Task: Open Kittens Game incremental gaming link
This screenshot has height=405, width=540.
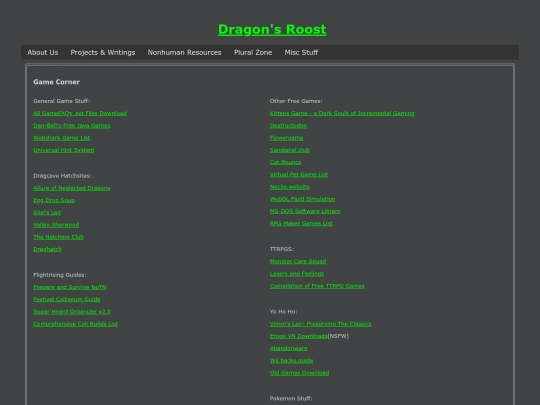Action: [x=342, y=113]
